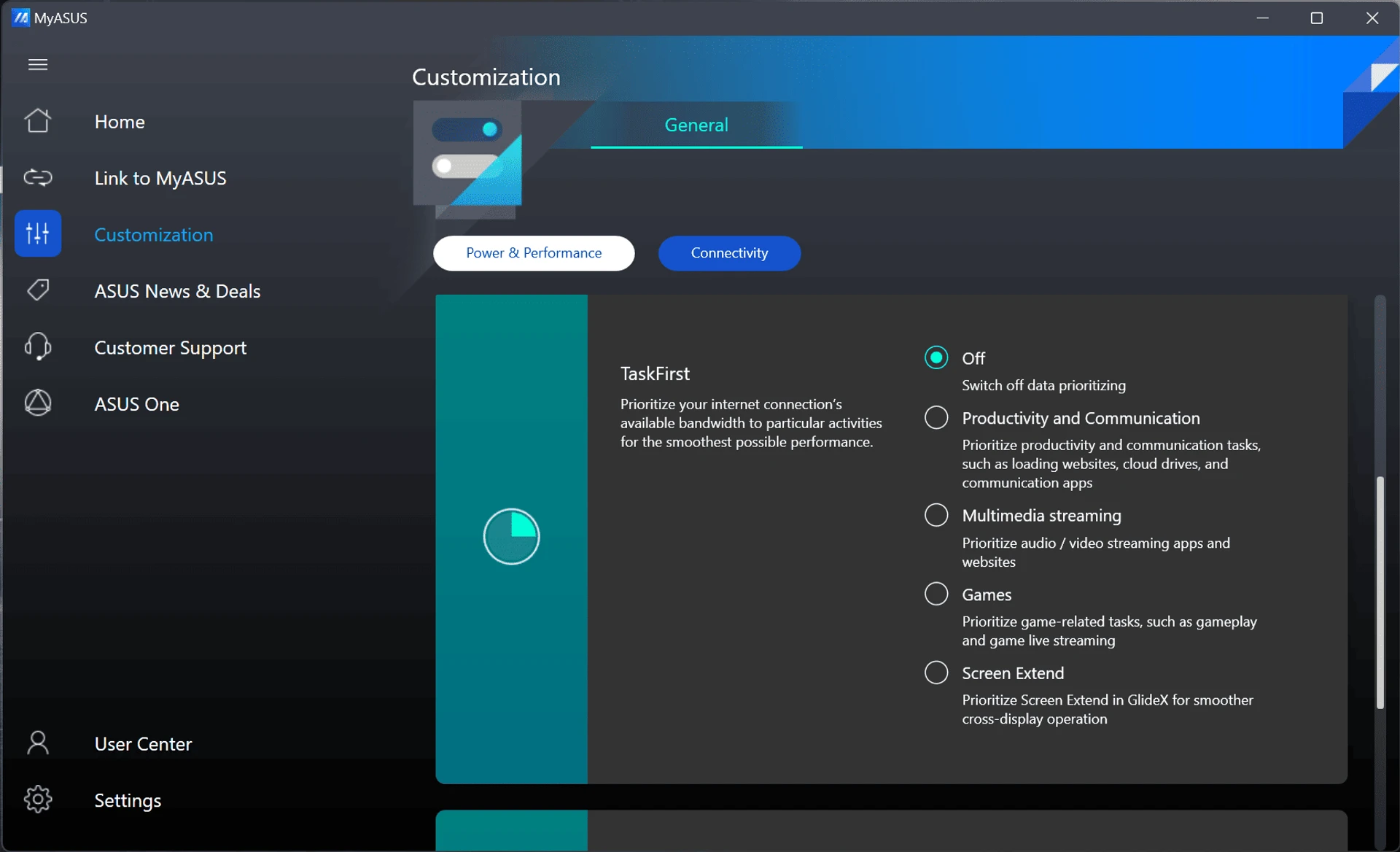
Task: Select the Connectivity button
Action: point(729,253)
